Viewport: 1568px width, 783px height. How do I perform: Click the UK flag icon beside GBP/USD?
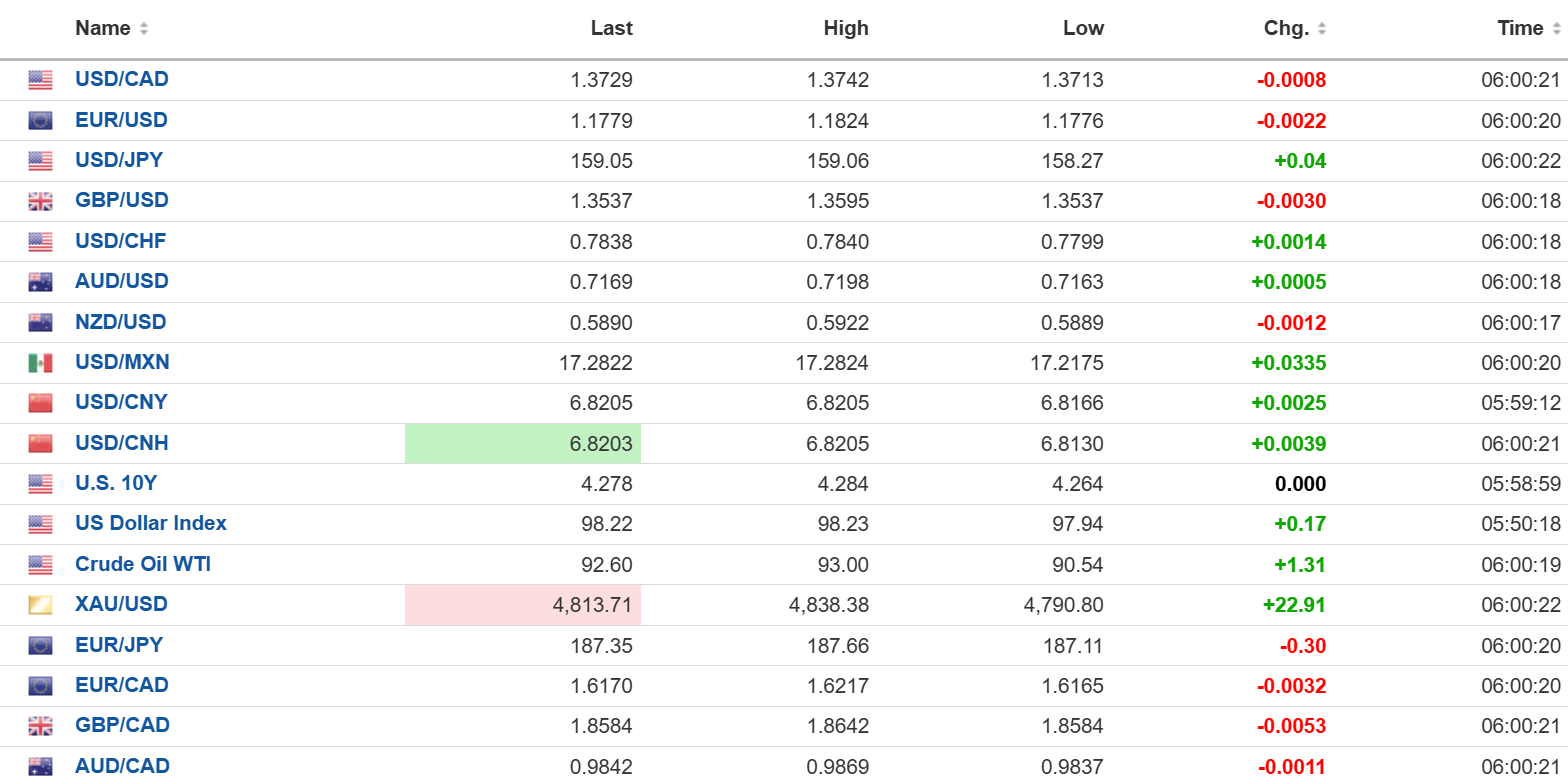(40, 201)
